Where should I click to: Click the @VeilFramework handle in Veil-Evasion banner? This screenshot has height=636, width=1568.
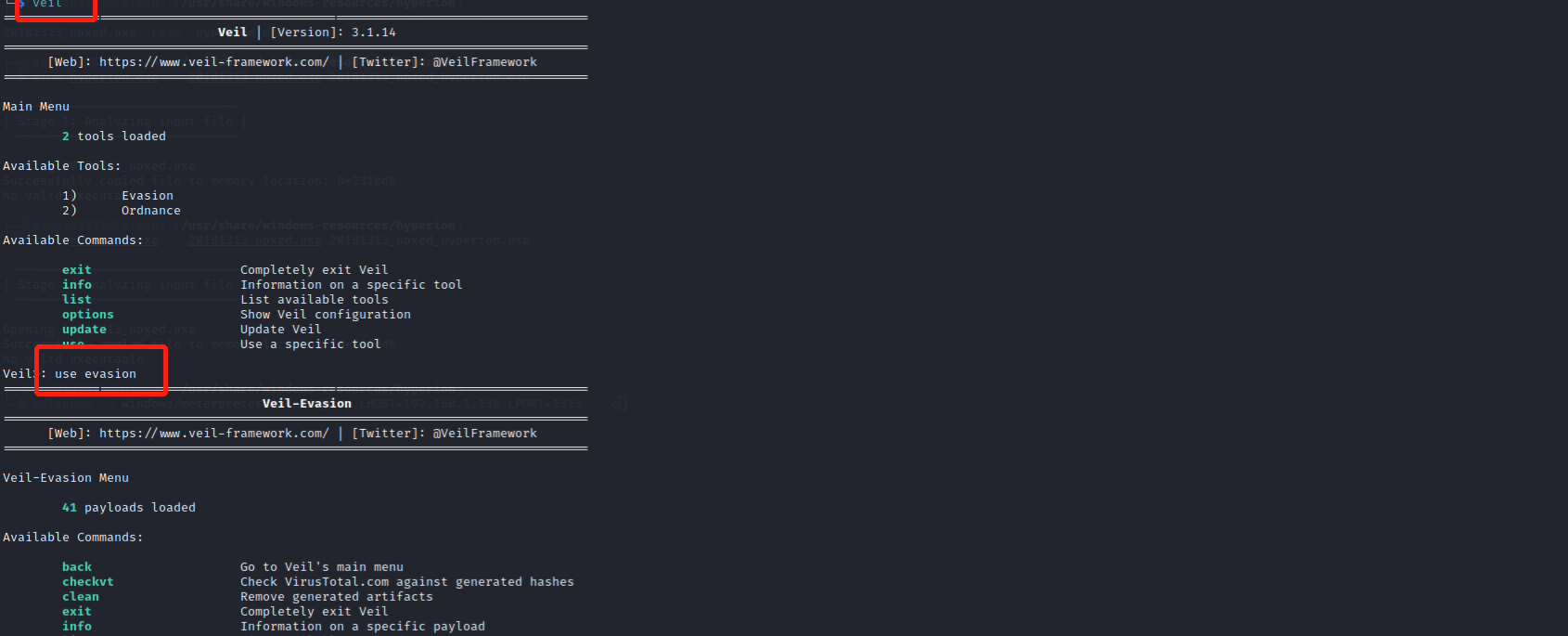485,434
